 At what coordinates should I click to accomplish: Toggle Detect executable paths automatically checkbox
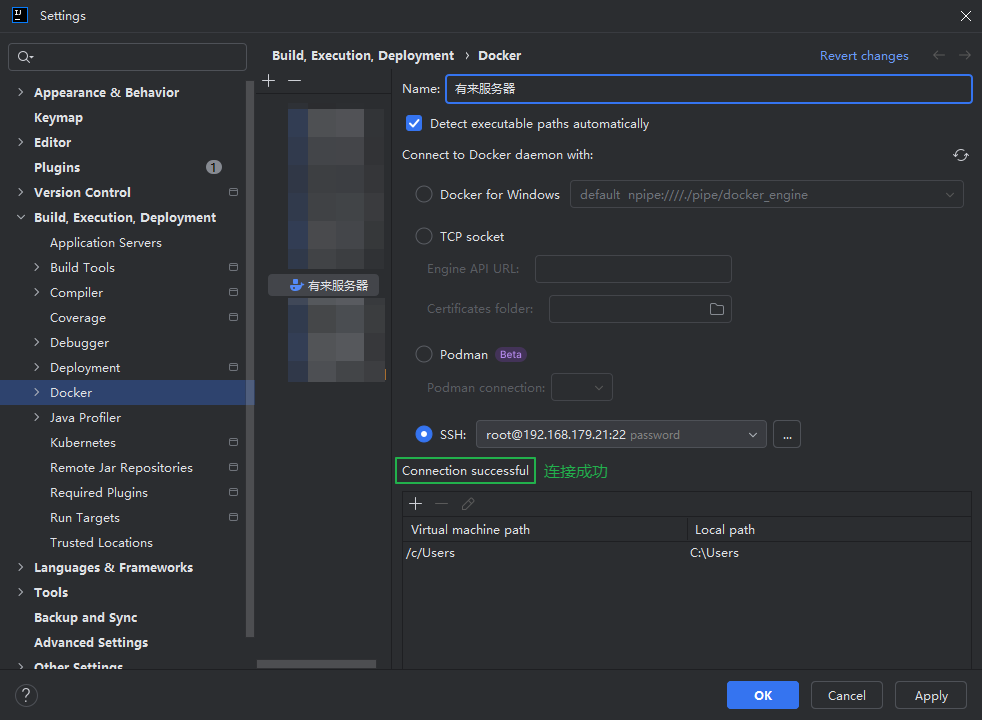coord(414,124)
